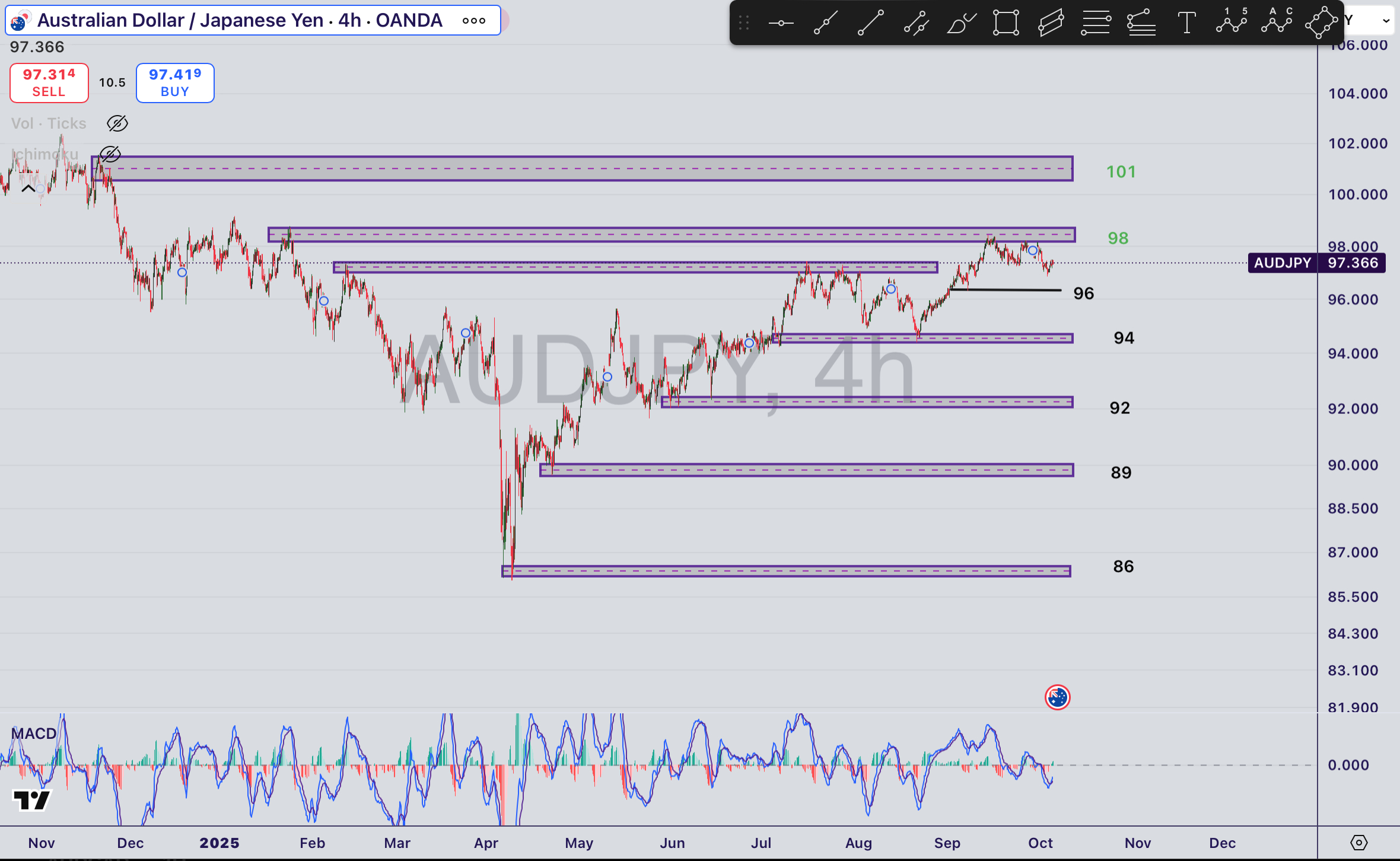Viewport: 1400px width, 861px height.
Task: Open the symbol's more options menu
Action: pyautogui.click(x=473, y=20)
